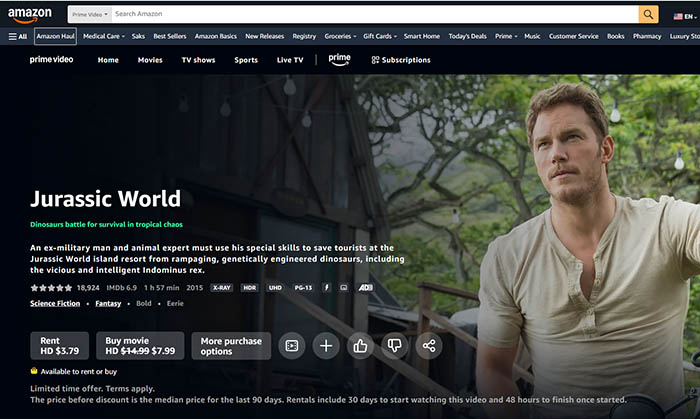Click More purchase options button

click(x=231, y=346)
